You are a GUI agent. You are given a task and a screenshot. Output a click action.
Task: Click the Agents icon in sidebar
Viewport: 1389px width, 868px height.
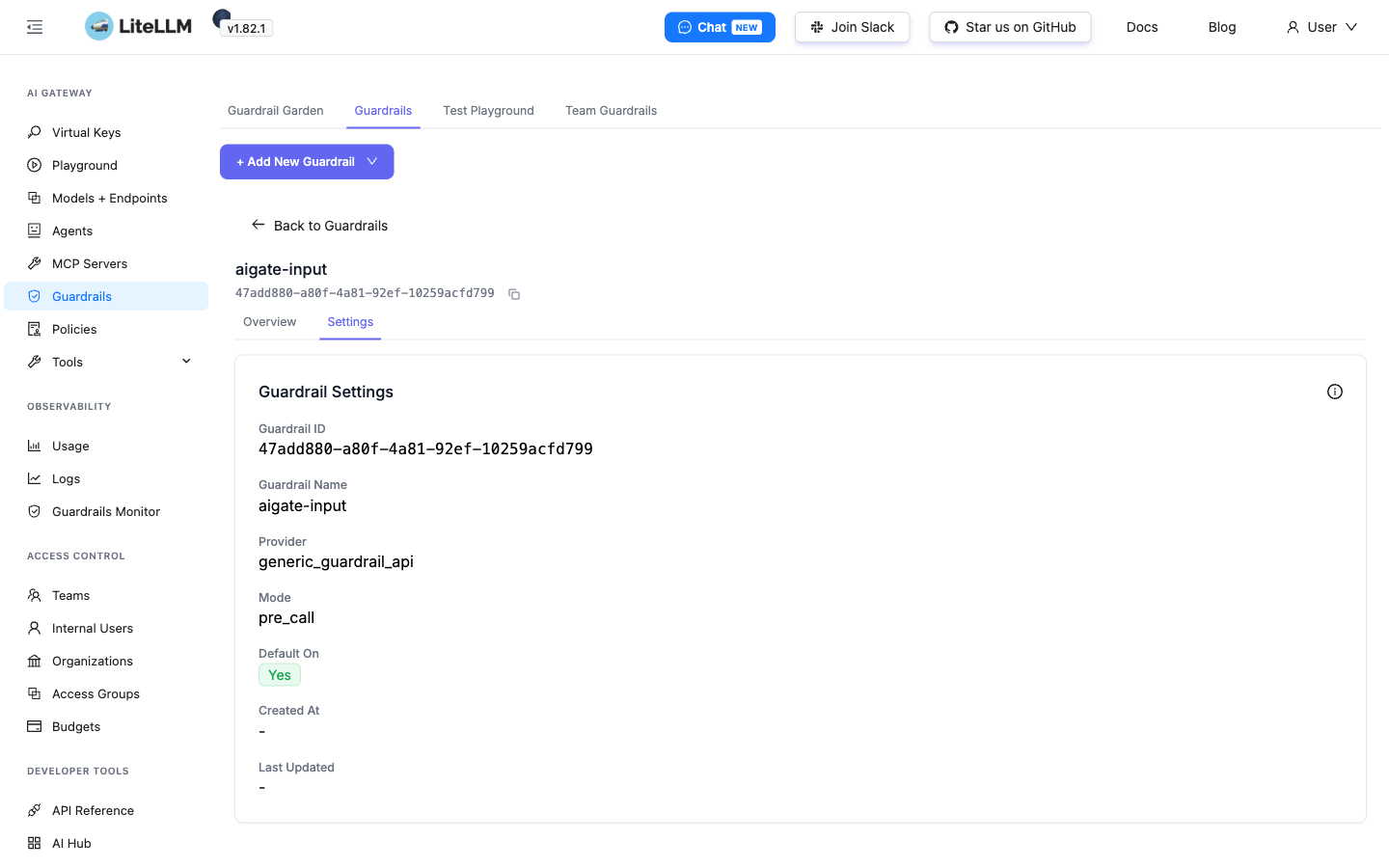35,231
